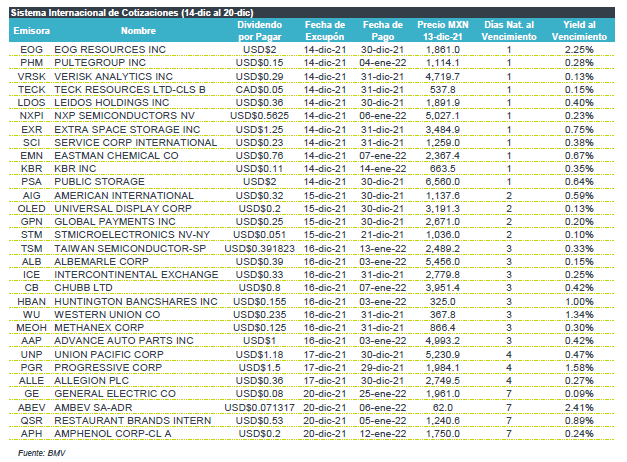
Task: Click the 'Días Nat. al Vencimiento' header
Action: coord(509,31)
